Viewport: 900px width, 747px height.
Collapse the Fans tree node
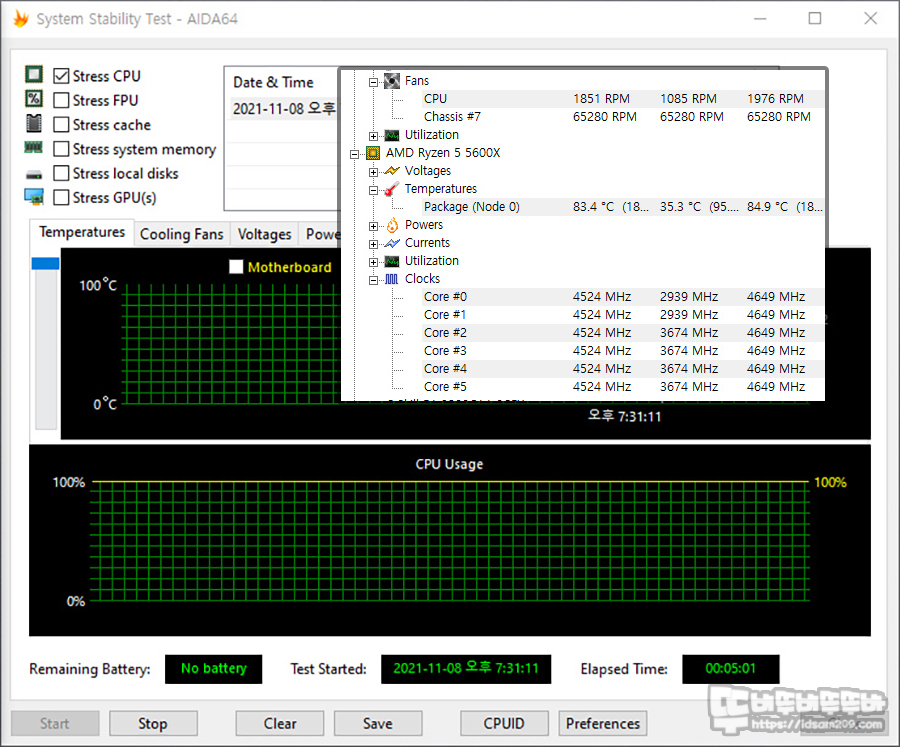(x=373, y=82)
